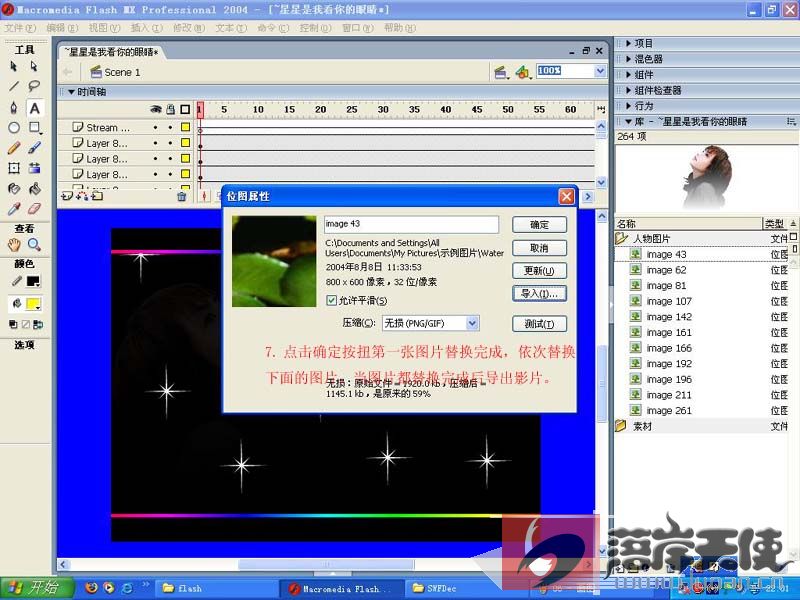Open the 编辑 menu
This screenshot has width=800, height=600.
click(62, 28)
